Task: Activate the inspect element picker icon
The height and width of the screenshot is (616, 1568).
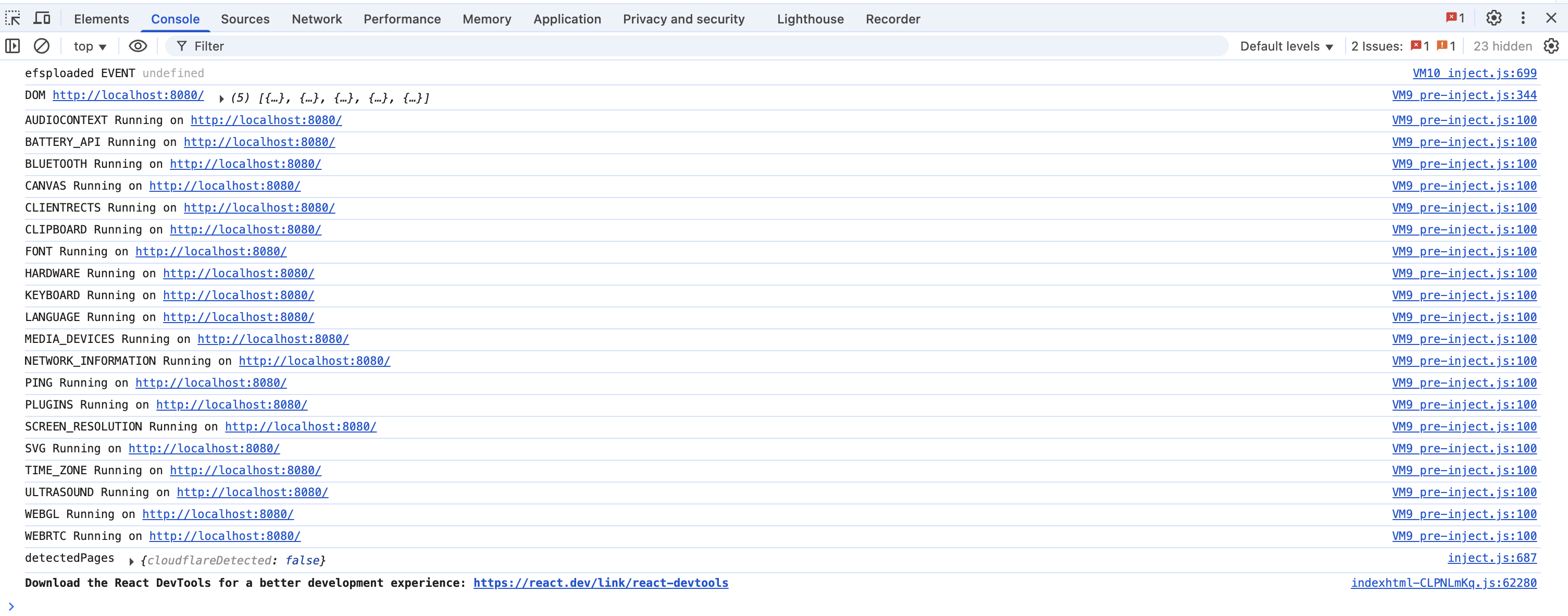Action: point(13,18)
